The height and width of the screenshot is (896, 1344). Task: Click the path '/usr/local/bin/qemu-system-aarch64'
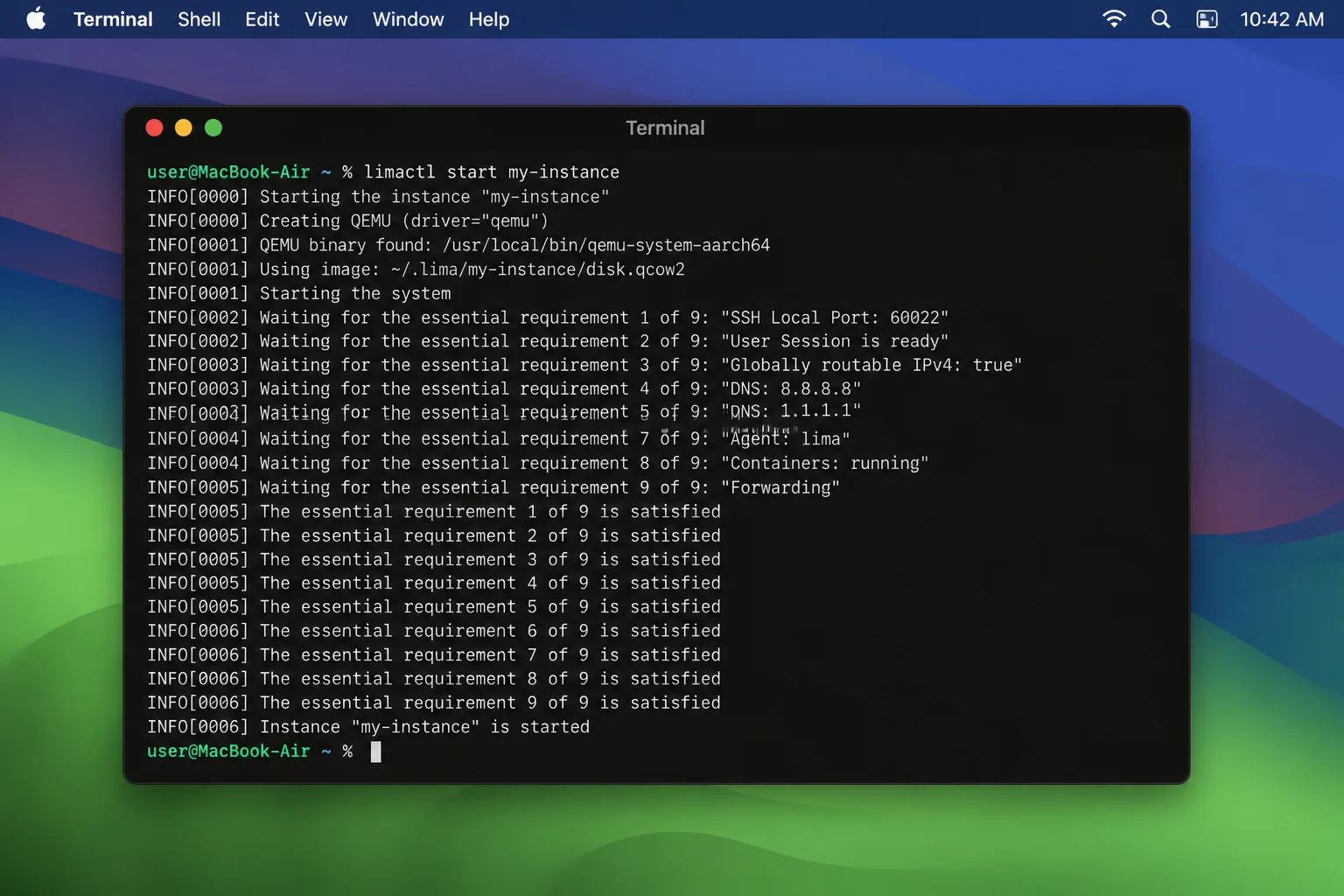(606, 245)
